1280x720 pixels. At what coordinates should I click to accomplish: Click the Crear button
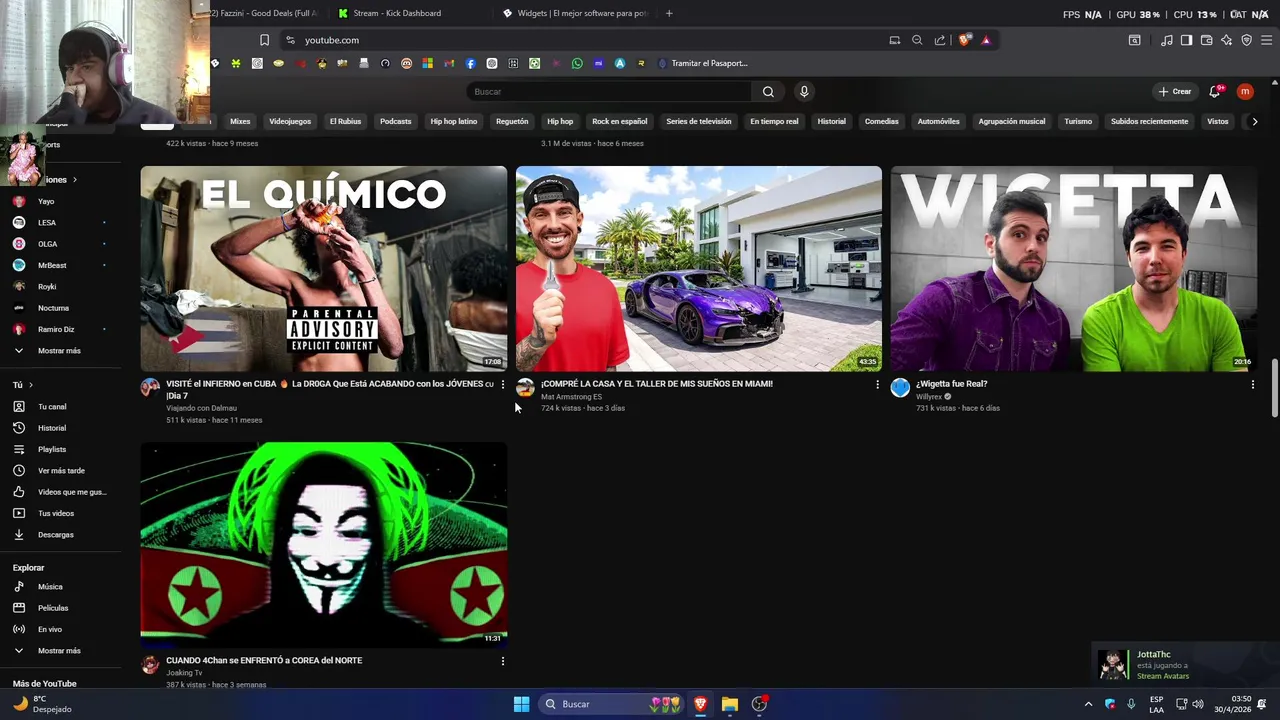(1175, 91)
